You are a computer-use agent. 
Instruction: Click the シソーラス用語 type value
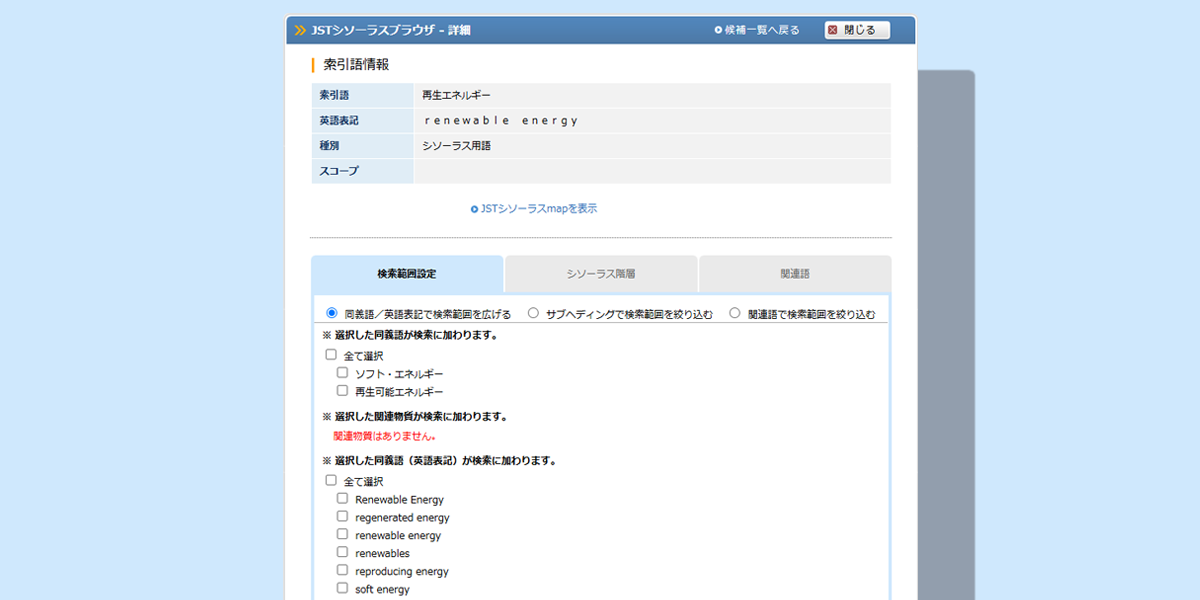(x=456, y=146)
